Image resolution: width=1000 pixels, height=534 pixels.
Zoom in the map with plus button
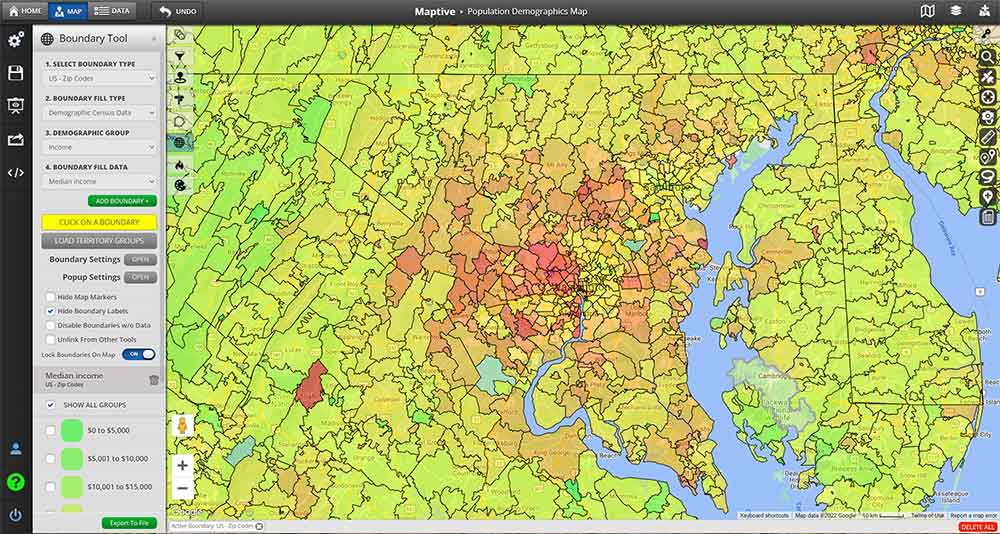(182, 465)
